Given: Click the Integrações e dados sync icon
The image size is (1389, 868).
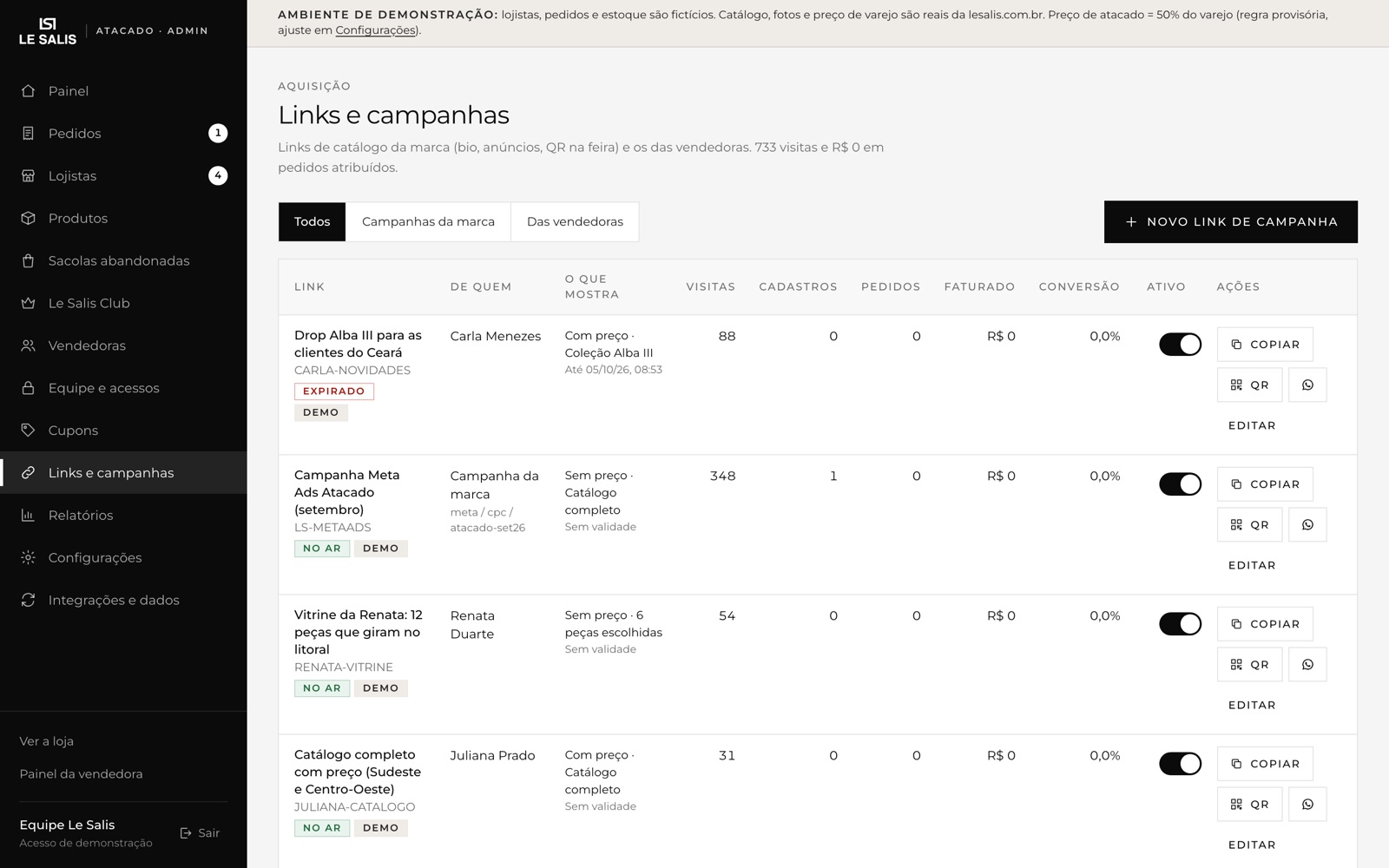Looking at the screenshot, I should click(28, 601).
